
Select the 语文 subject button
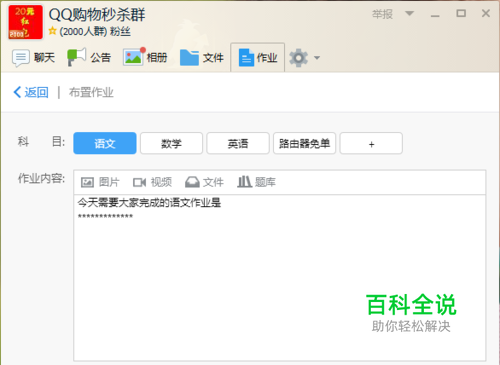point(105,143)
